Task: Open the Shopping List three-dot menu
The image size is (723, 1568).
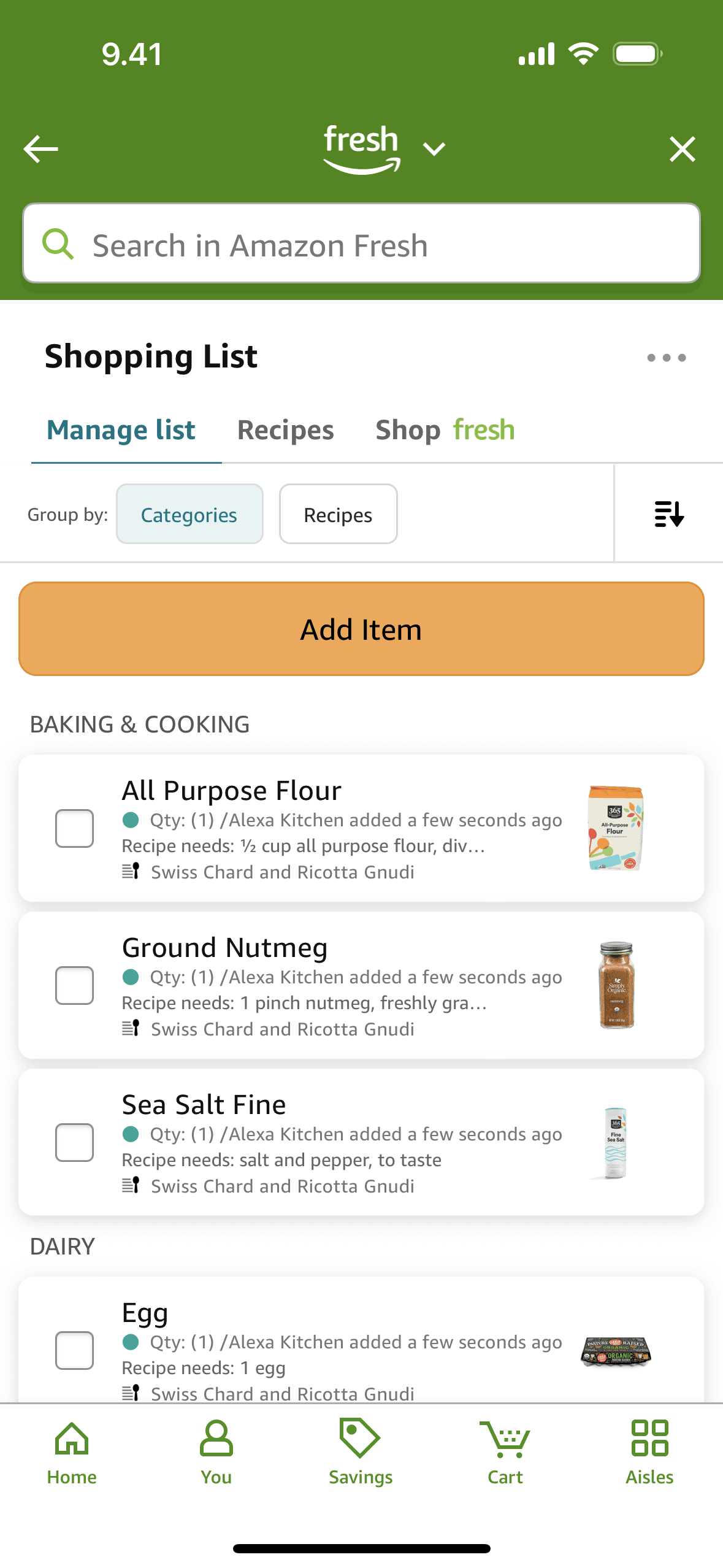Action: click(666, 358)
